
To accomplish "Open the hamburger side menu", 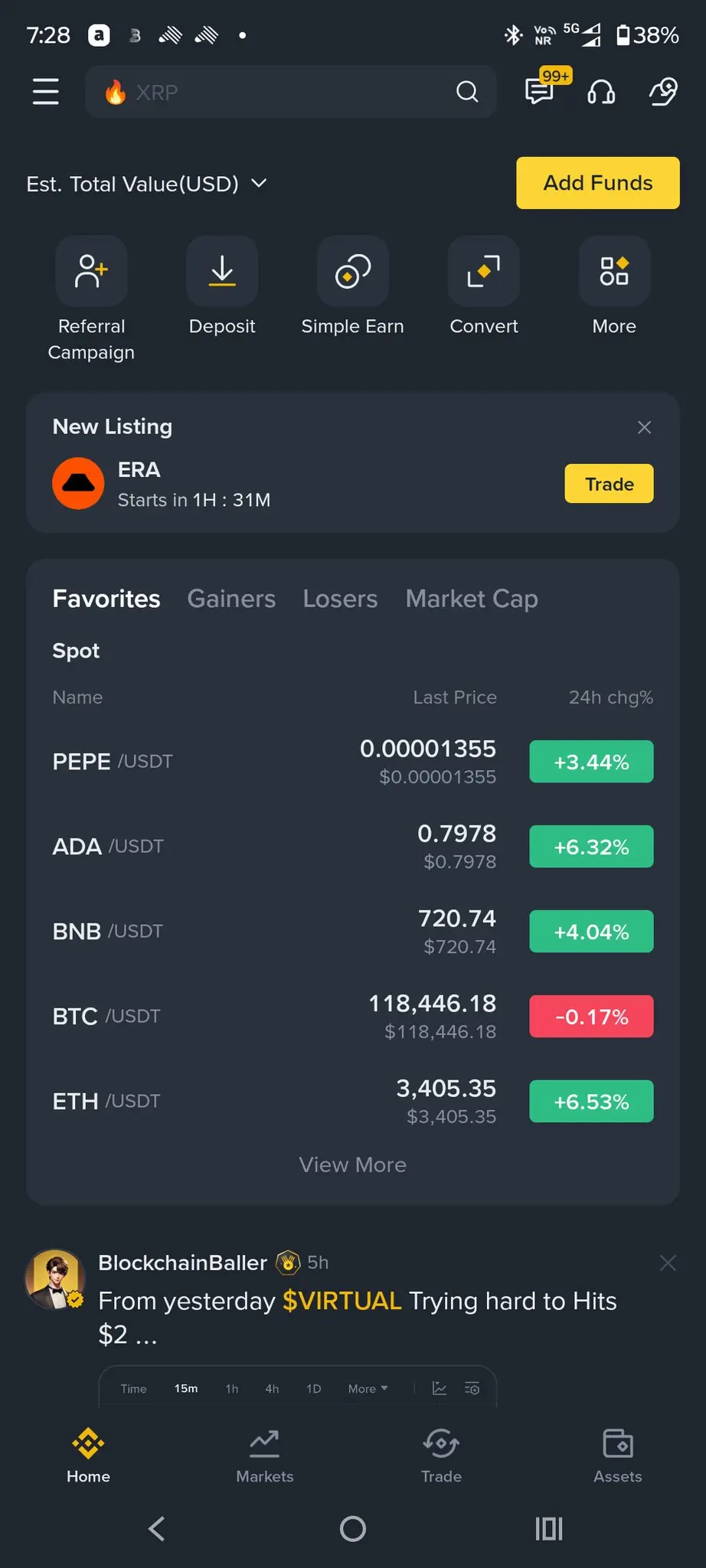I will click(46, 92).
